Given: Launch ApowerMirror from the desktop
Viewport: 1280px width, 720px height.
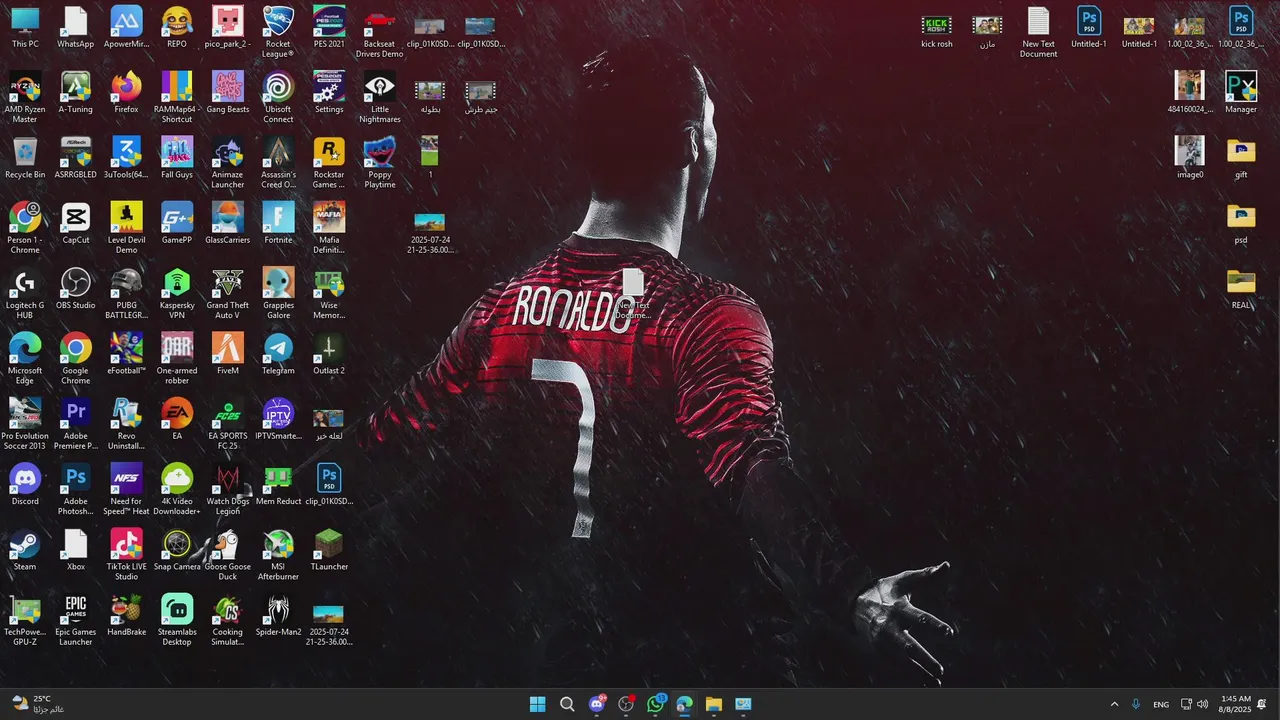Looking at the screenshot, I should [x=126, y=27].
